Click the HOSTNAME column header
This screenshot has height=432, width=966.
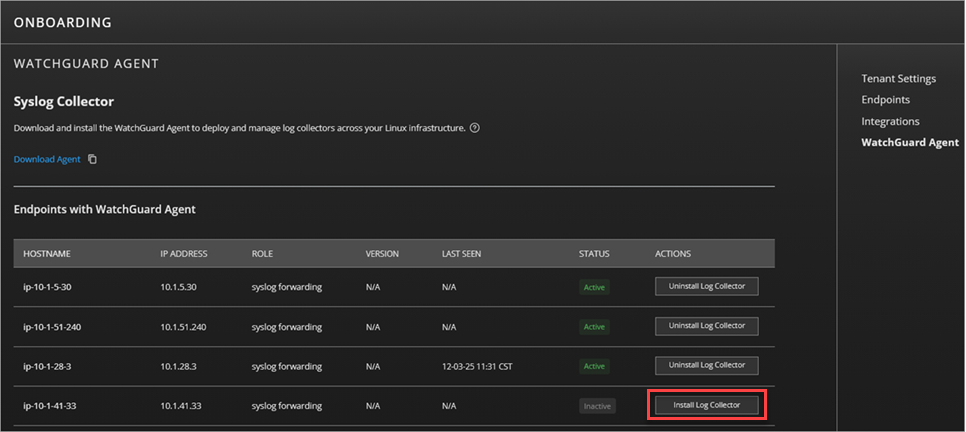click(x=47, y=254)
